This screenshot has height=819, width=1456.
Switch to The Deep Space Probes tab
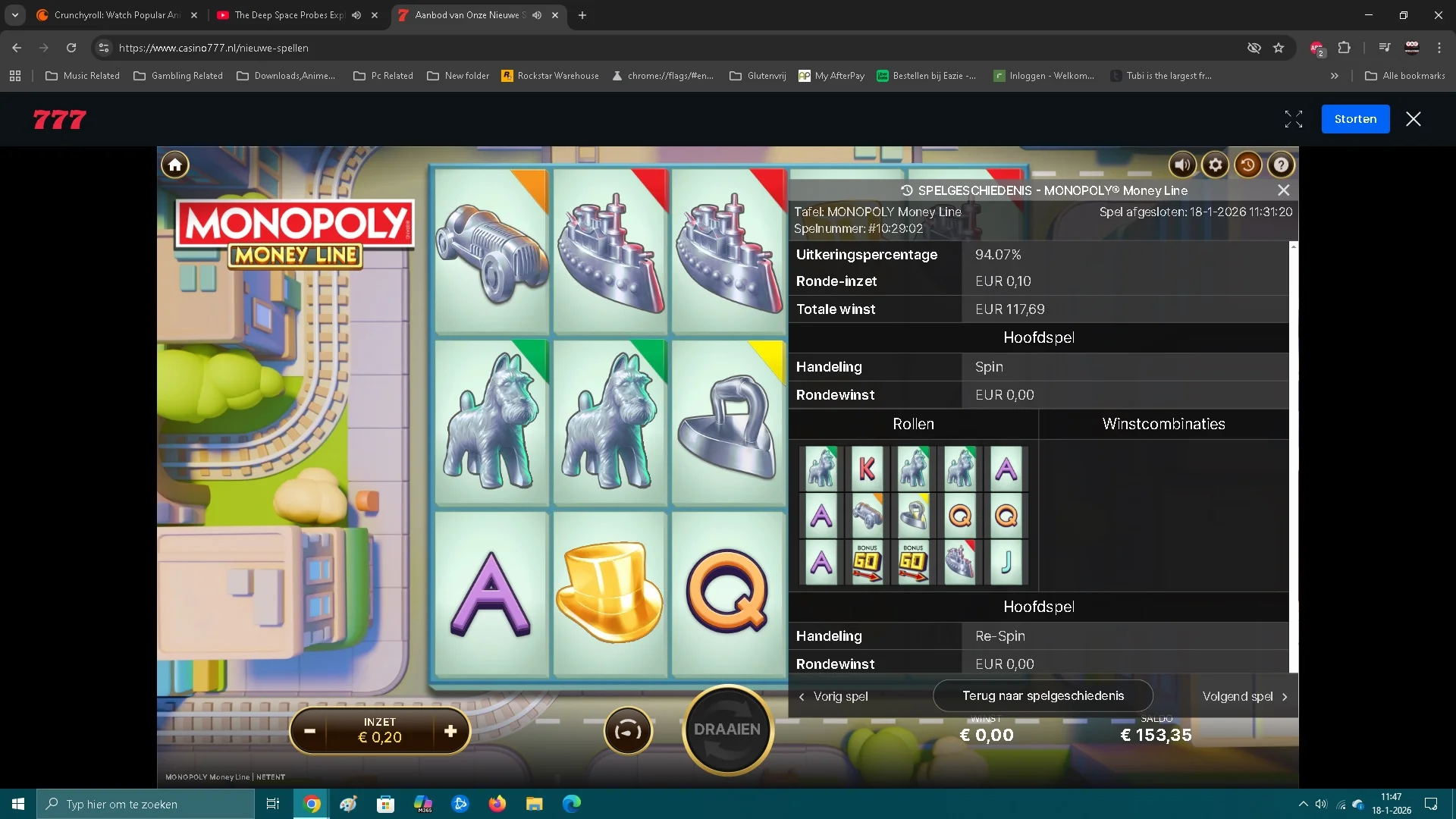[288, 15]
